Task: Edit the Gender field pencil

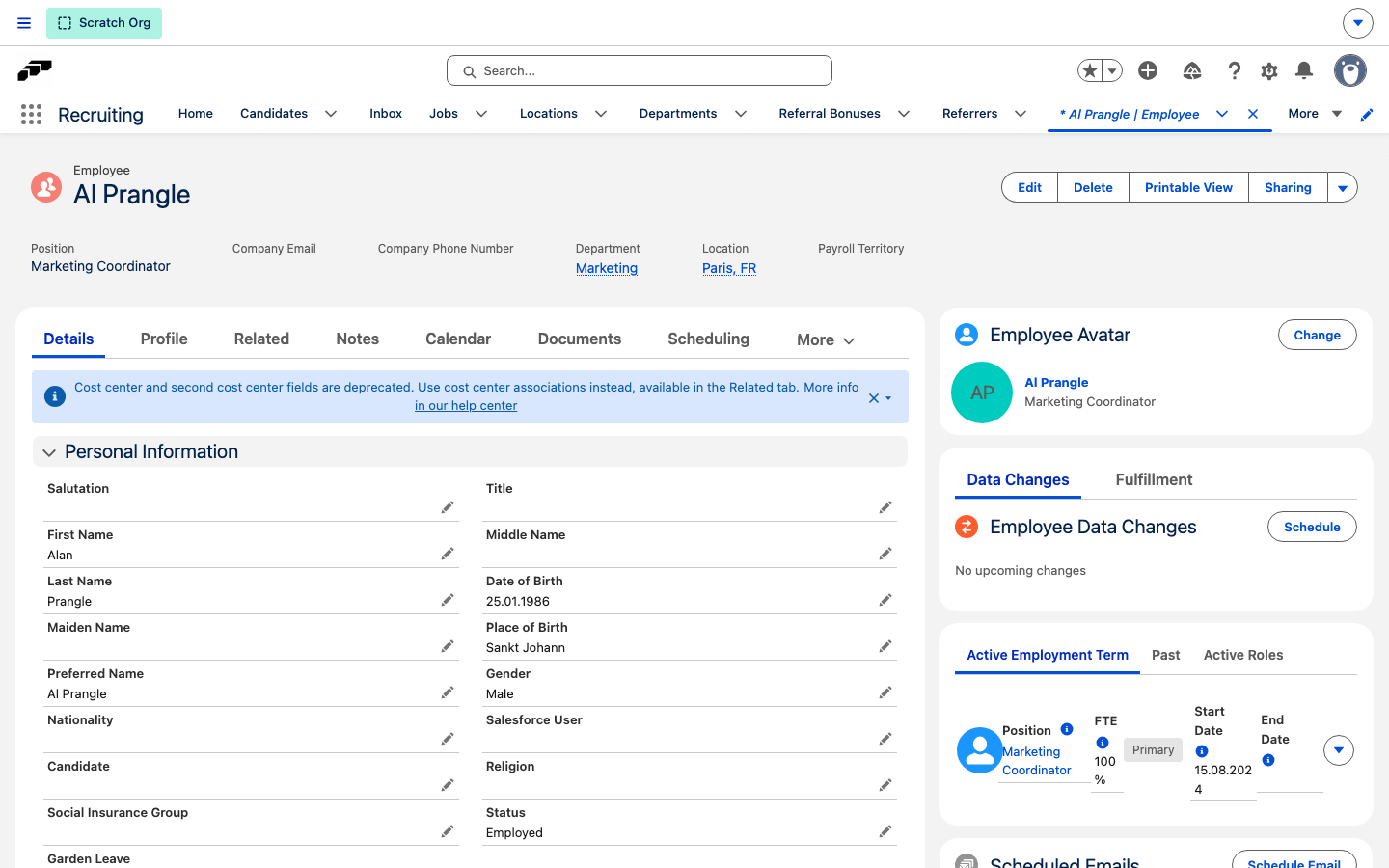Action: point(885,692)
